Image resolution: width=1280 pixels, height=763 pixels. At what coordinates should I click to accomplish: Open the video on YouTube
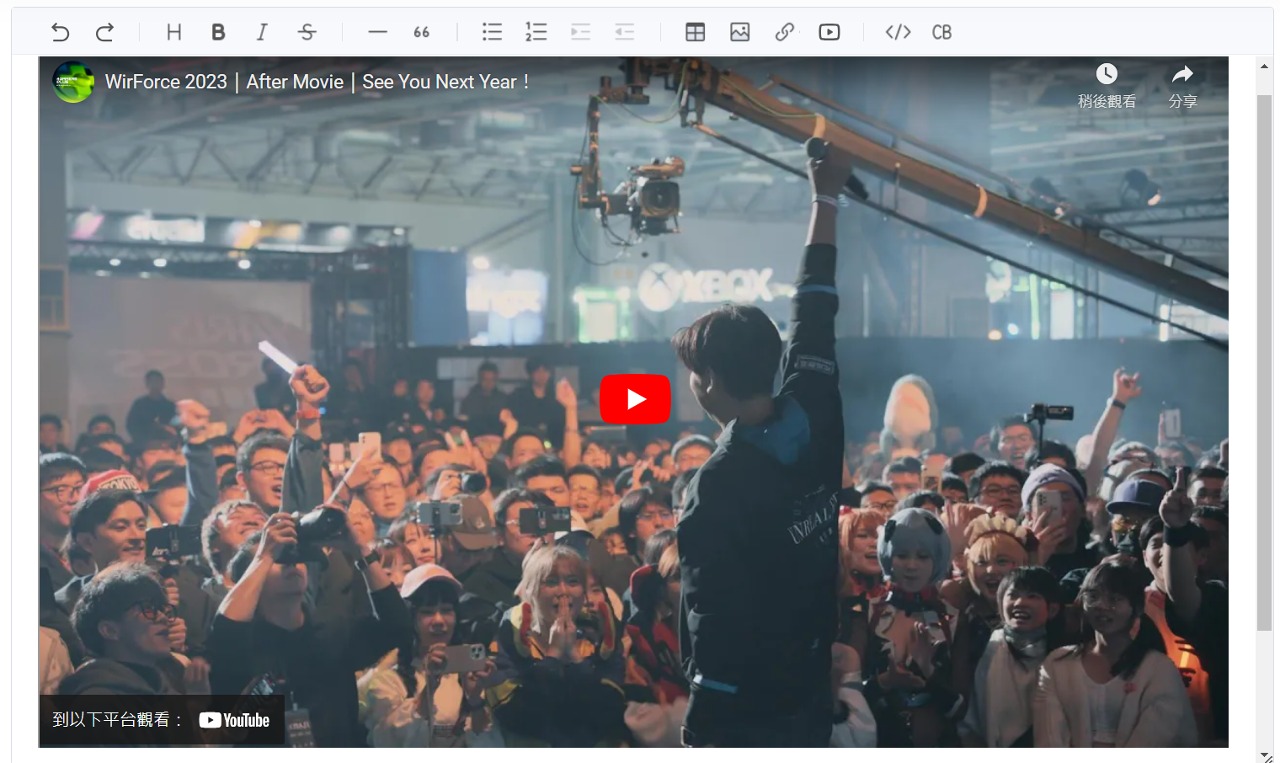(234, 720)
